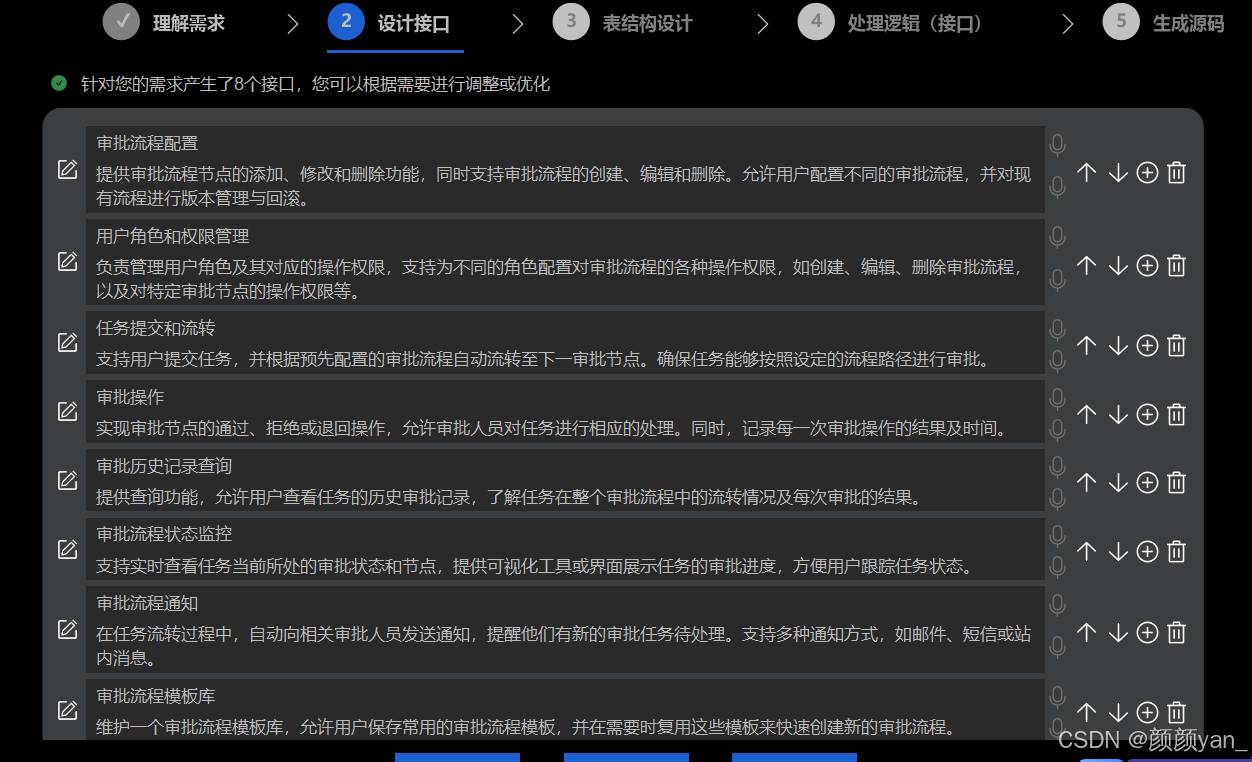The height and width of the screenshot is (762, 1252).
Task: Add new interface after 审批流程配置
Action: (1148, 173)
